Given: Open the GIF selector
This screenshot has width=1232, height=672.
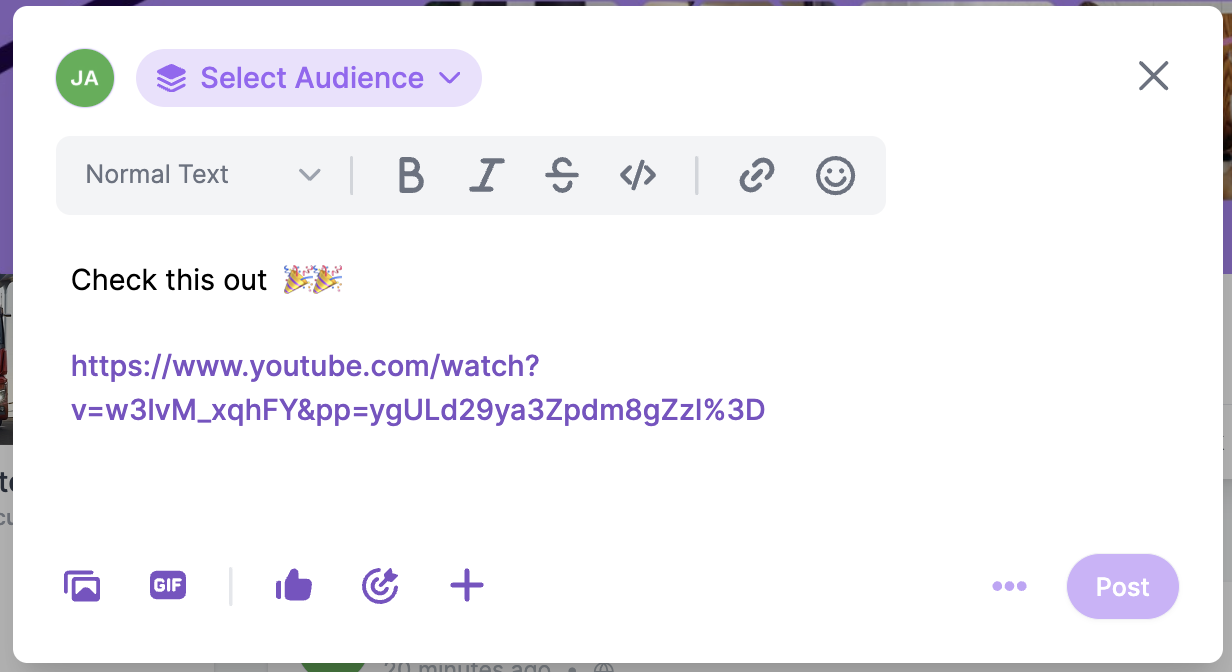Looking at the screenshot, I should point(168,586).
